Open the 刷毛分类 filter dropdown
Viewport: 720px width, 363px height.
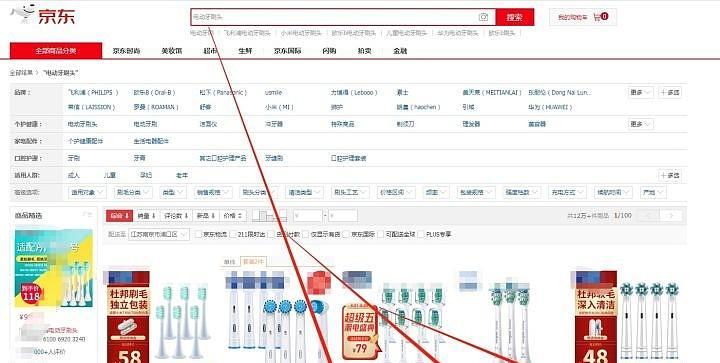[133, 192]
